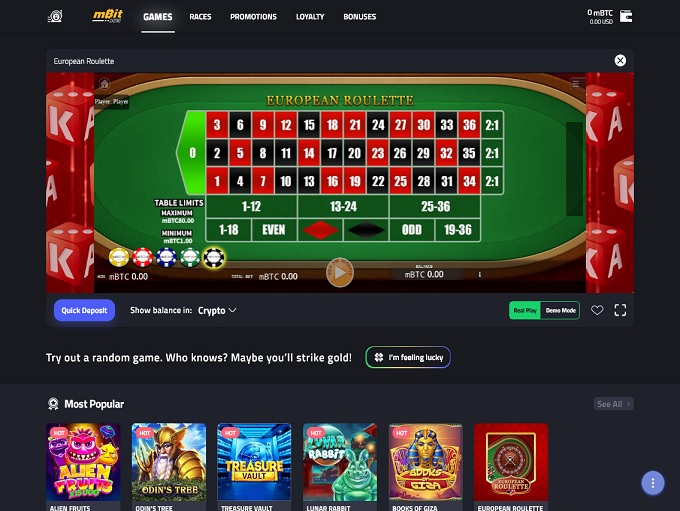The image size is (680, 511).
Task: Enter fullscreen mode for the game
Action: [x=620, y=310]
